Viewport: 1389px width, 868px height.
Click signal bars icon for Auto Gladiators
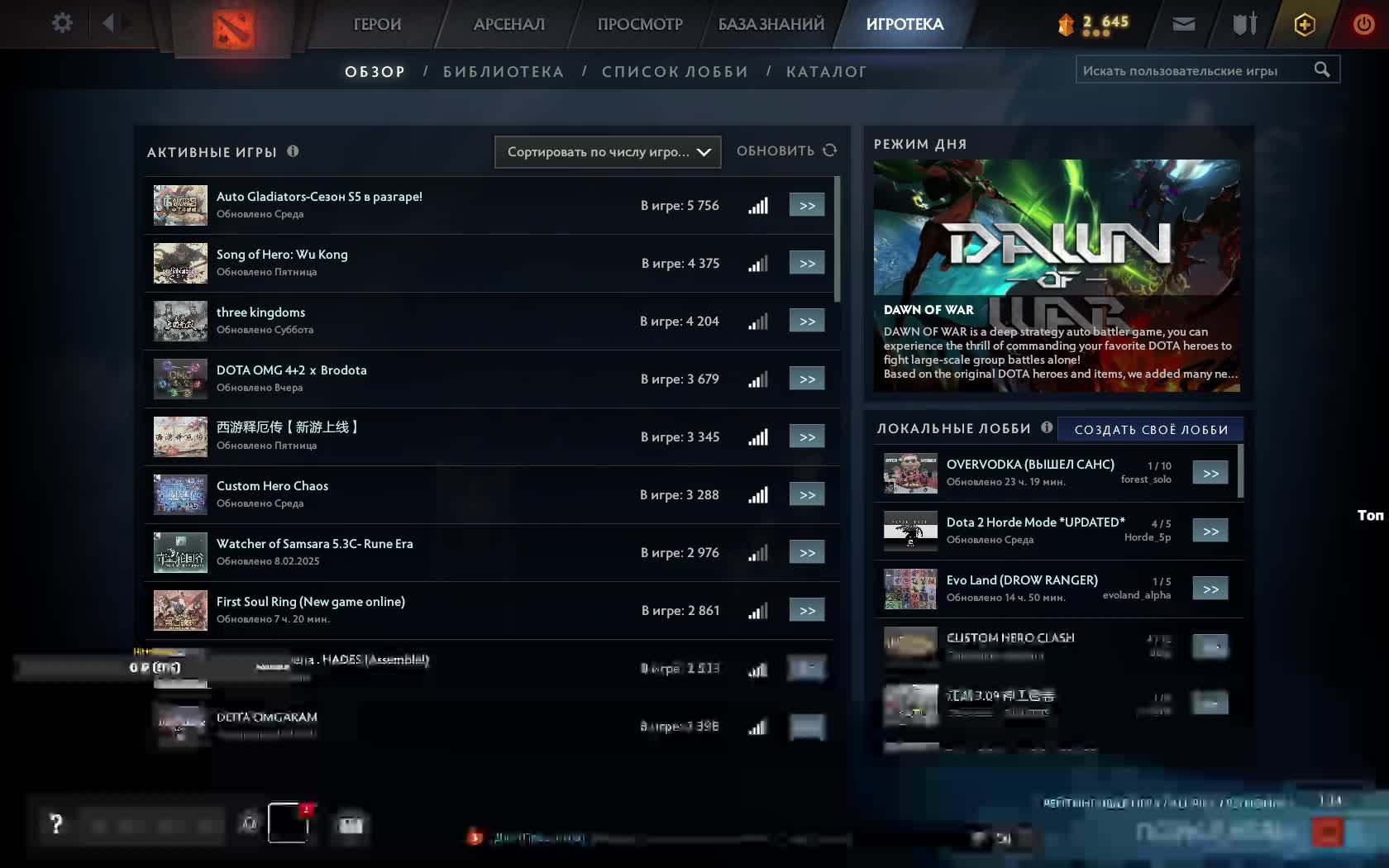tap(758, 205)
